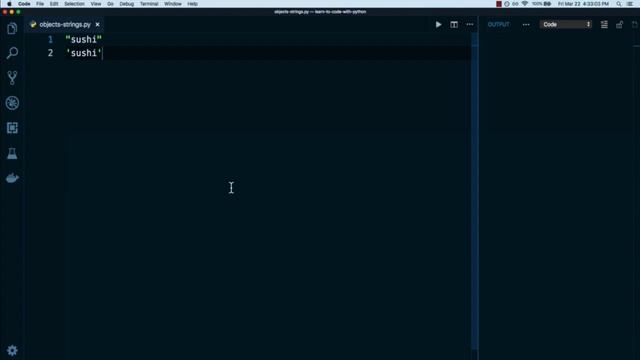Open the Go menu
Screen dimensions: 640x360
pyautogui.click(x=110, y=4)
